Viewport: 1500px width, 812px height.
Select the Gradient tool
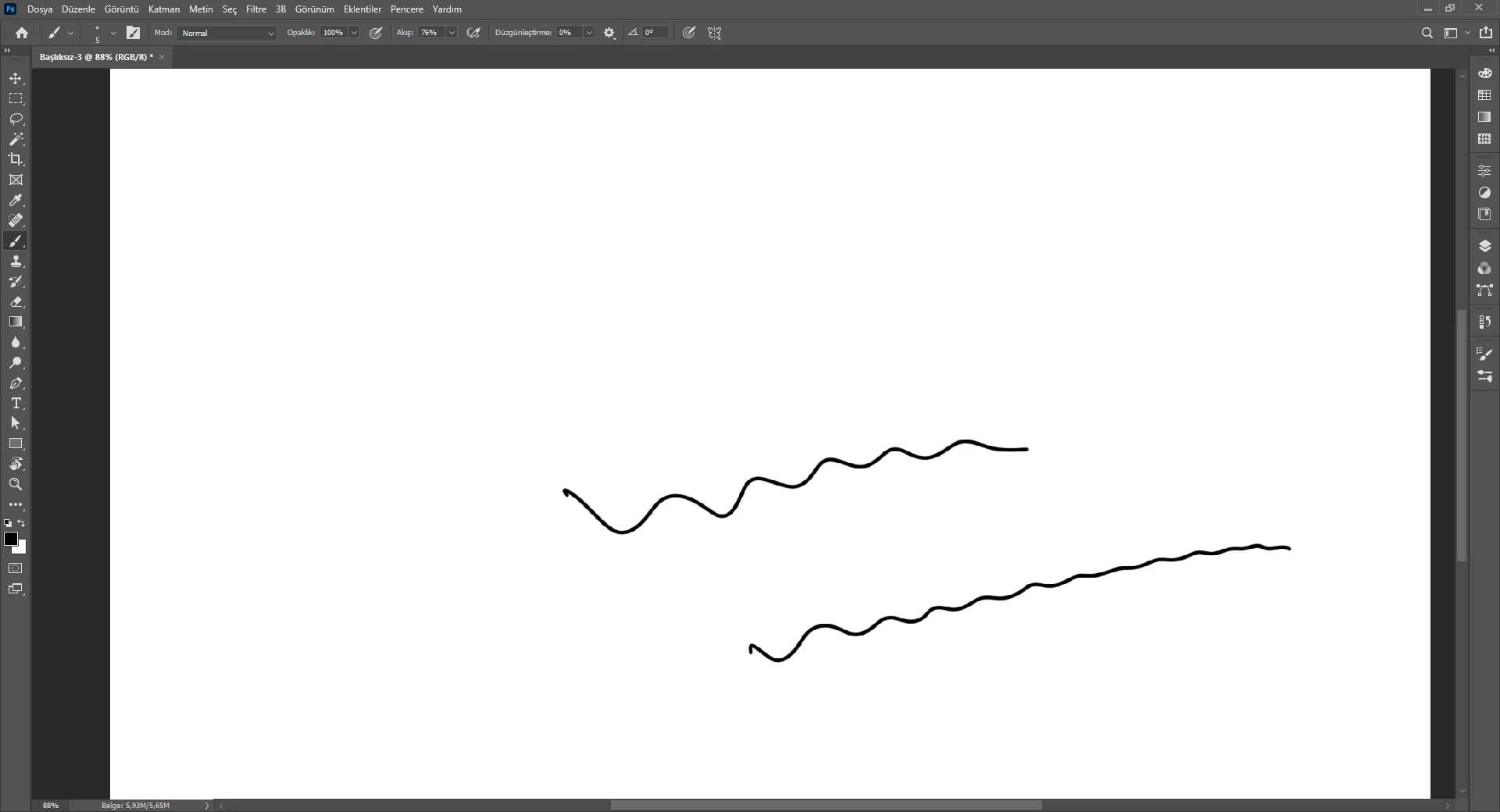click(16, 322)
